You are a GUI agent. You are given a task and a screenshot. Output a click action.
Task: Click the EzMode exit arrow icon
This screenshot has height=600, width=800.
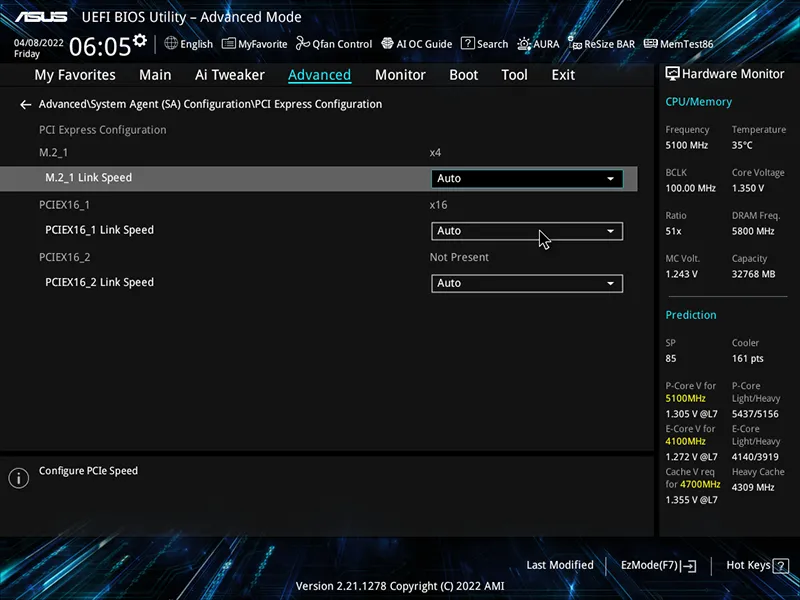tap(688, 566)
